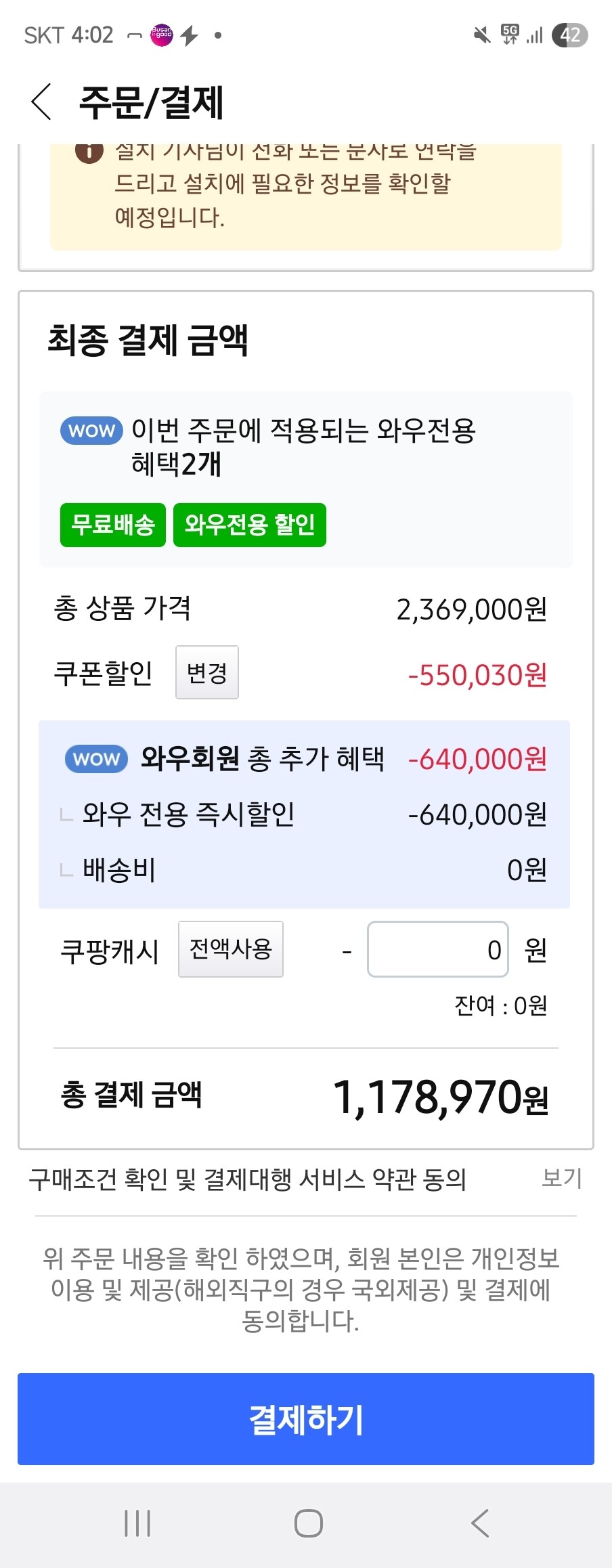Tap the Busan app notification icon
Viewport: 612px width, 1568px height.
coord(162,35)
